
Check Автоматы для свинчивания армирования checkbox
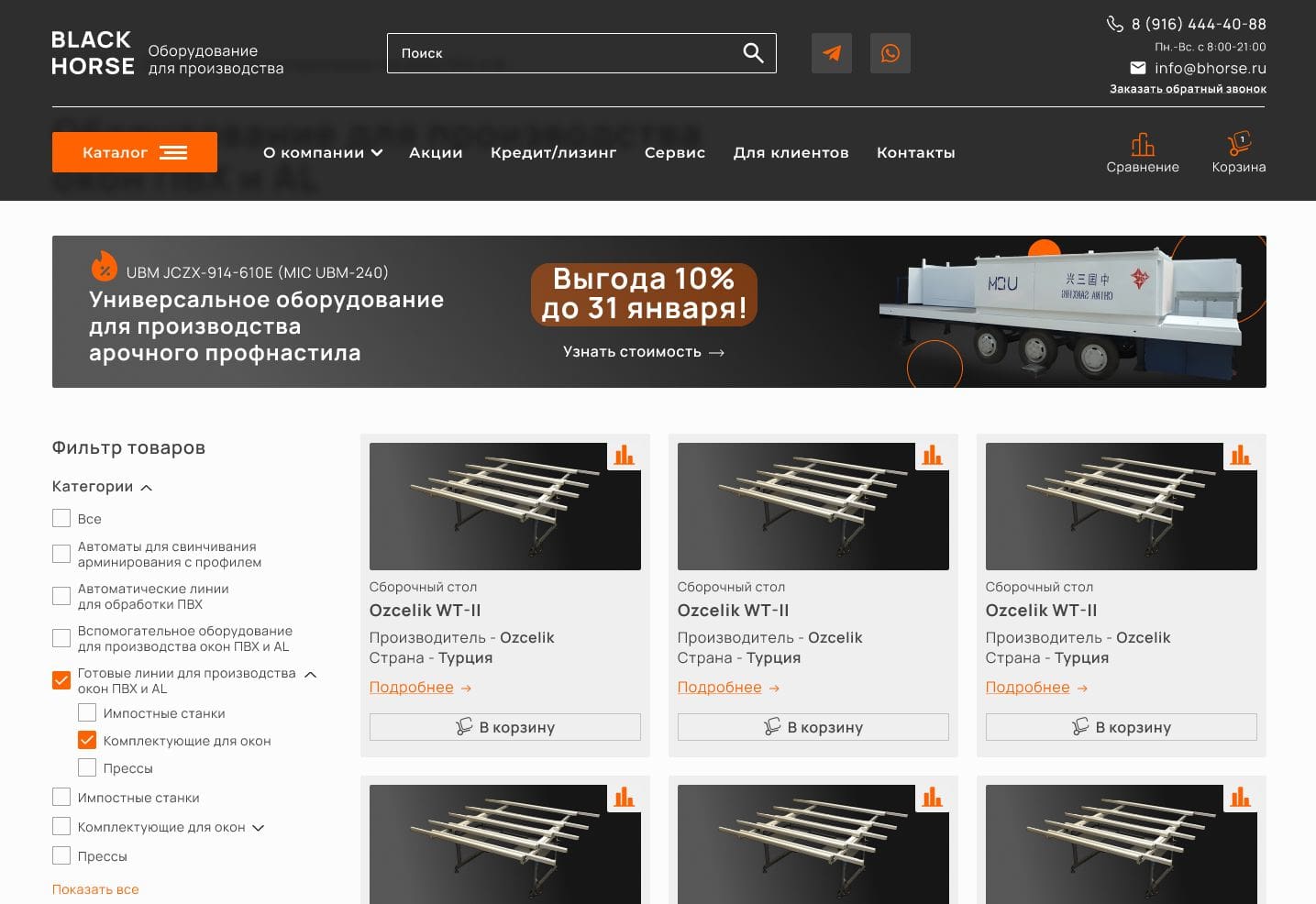pos(61,554)
